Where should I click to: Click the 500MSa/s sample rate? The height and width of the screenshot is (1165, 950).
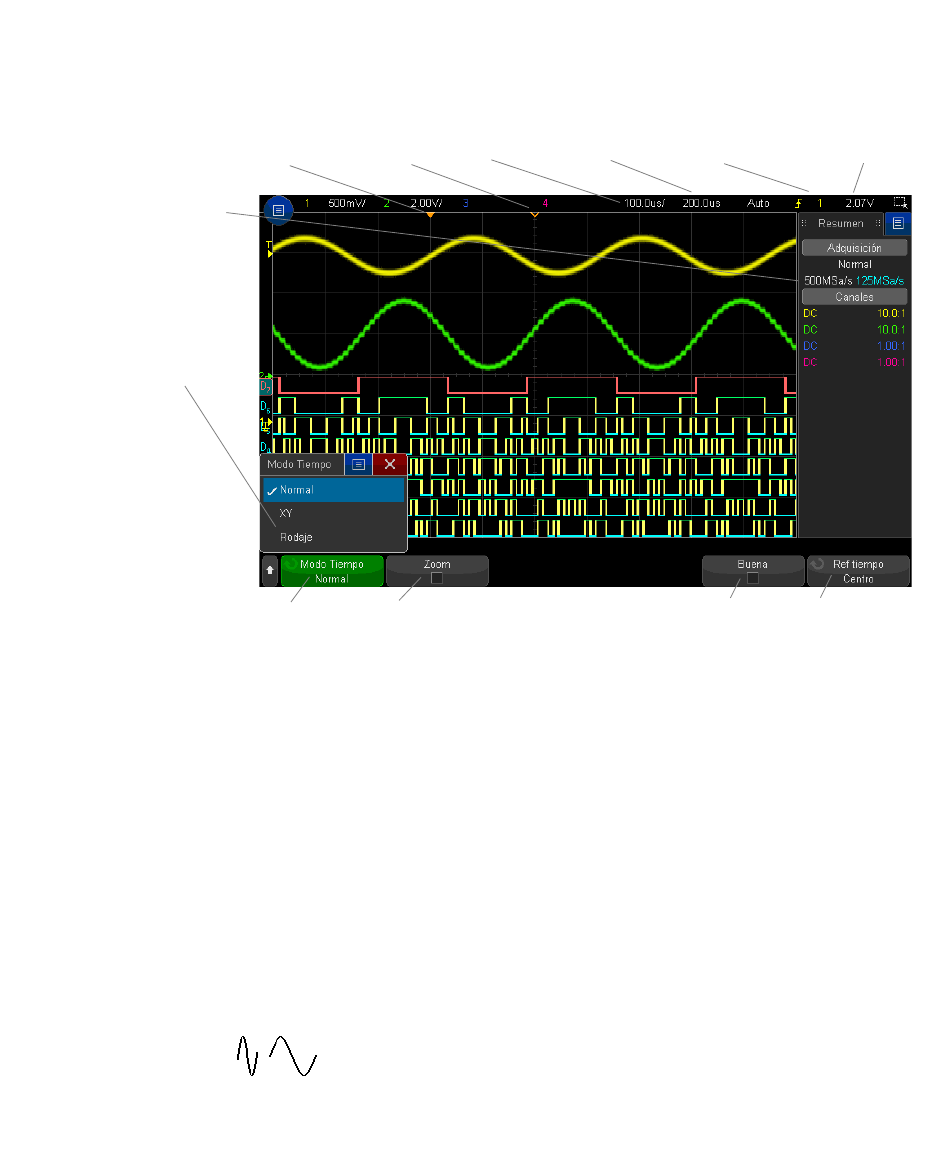coord(828,281)
